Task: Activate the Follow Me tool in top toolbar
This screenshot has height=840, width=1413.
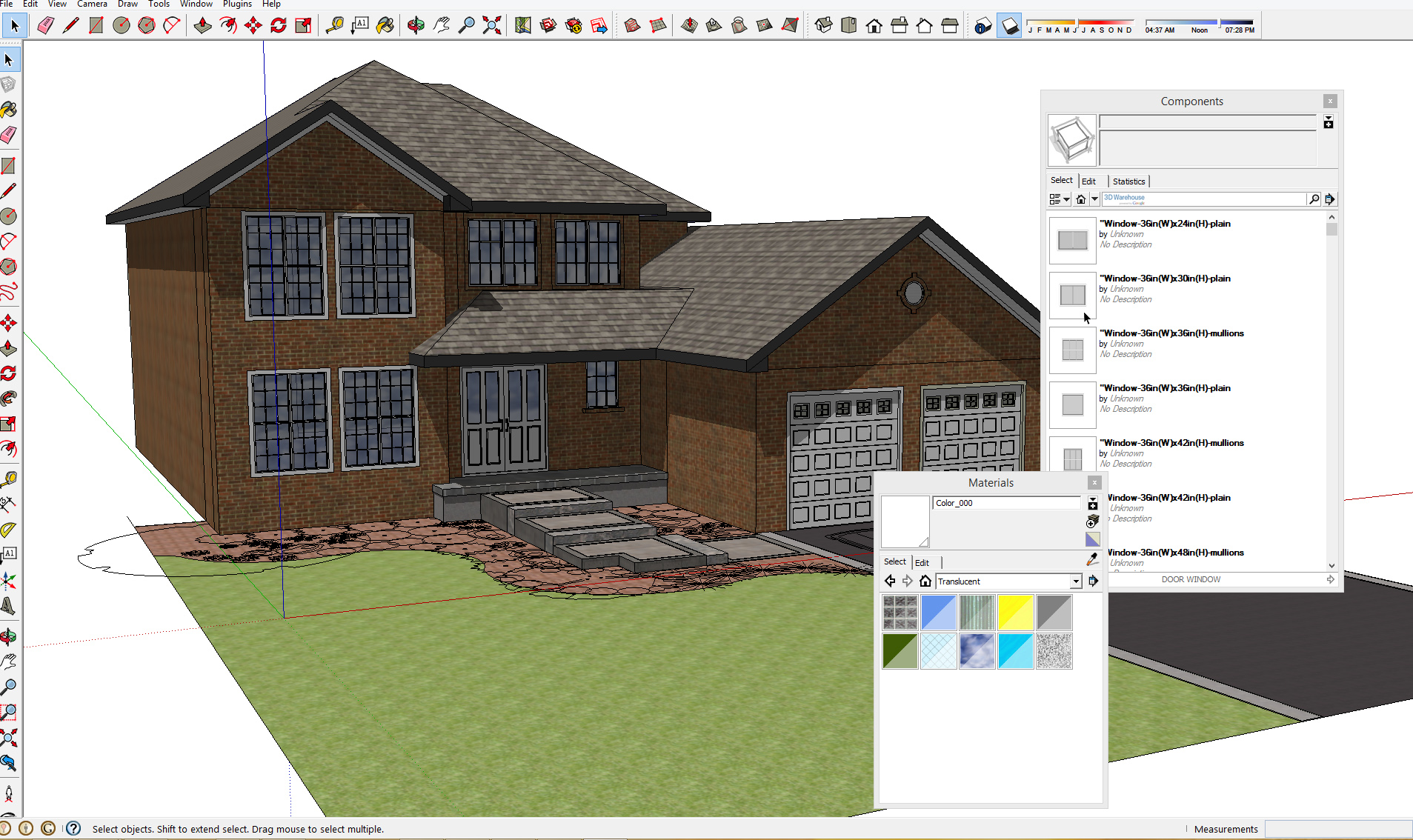Action: click(x=227, y=26)
